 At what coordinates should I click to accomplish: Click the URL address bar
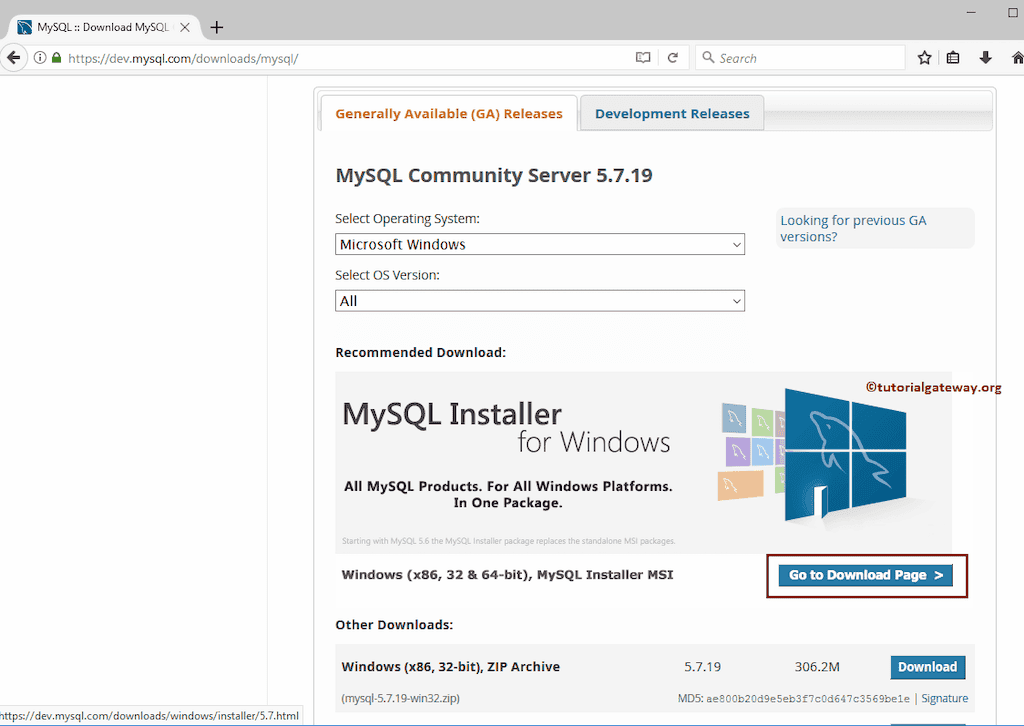pyautogui.click(x=346, y=58)
